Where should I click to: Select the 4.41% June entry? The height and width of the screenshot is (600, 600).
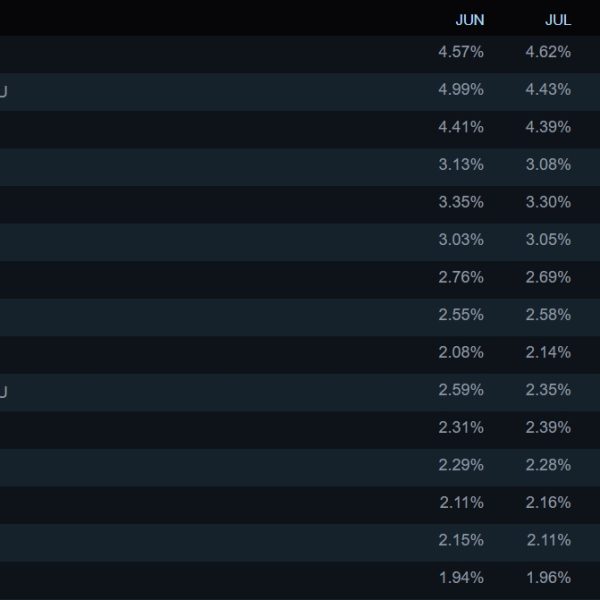coord(461,127)
